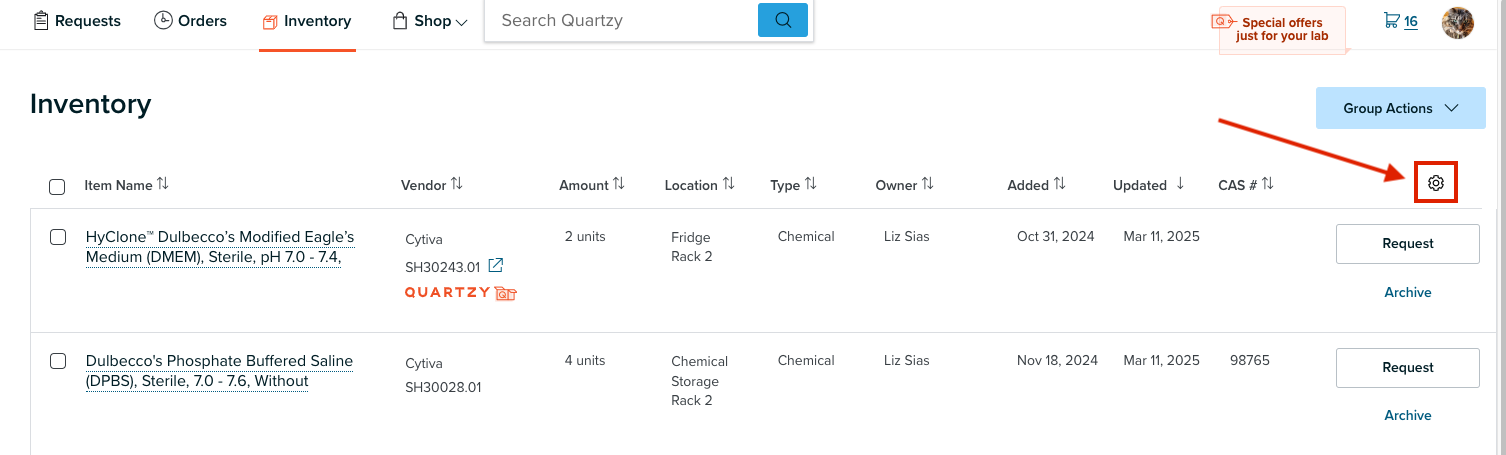1506x455 pixels.
Task: Click the Updated column header
Action: 1140,185
